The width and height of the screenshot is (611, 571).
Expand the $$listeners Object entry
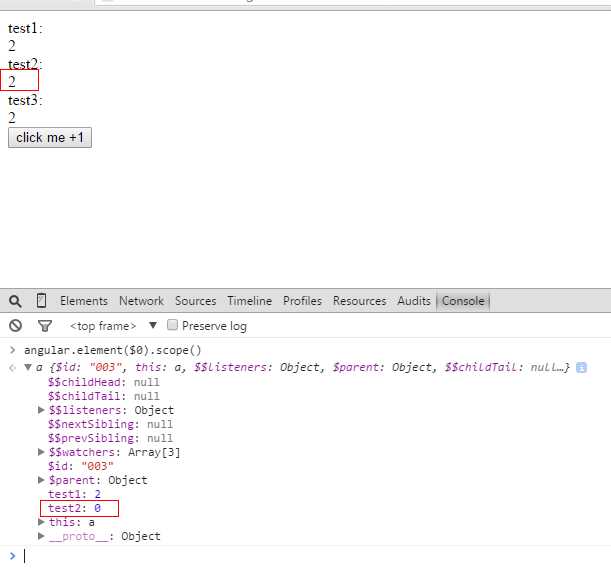pos(41,410)
